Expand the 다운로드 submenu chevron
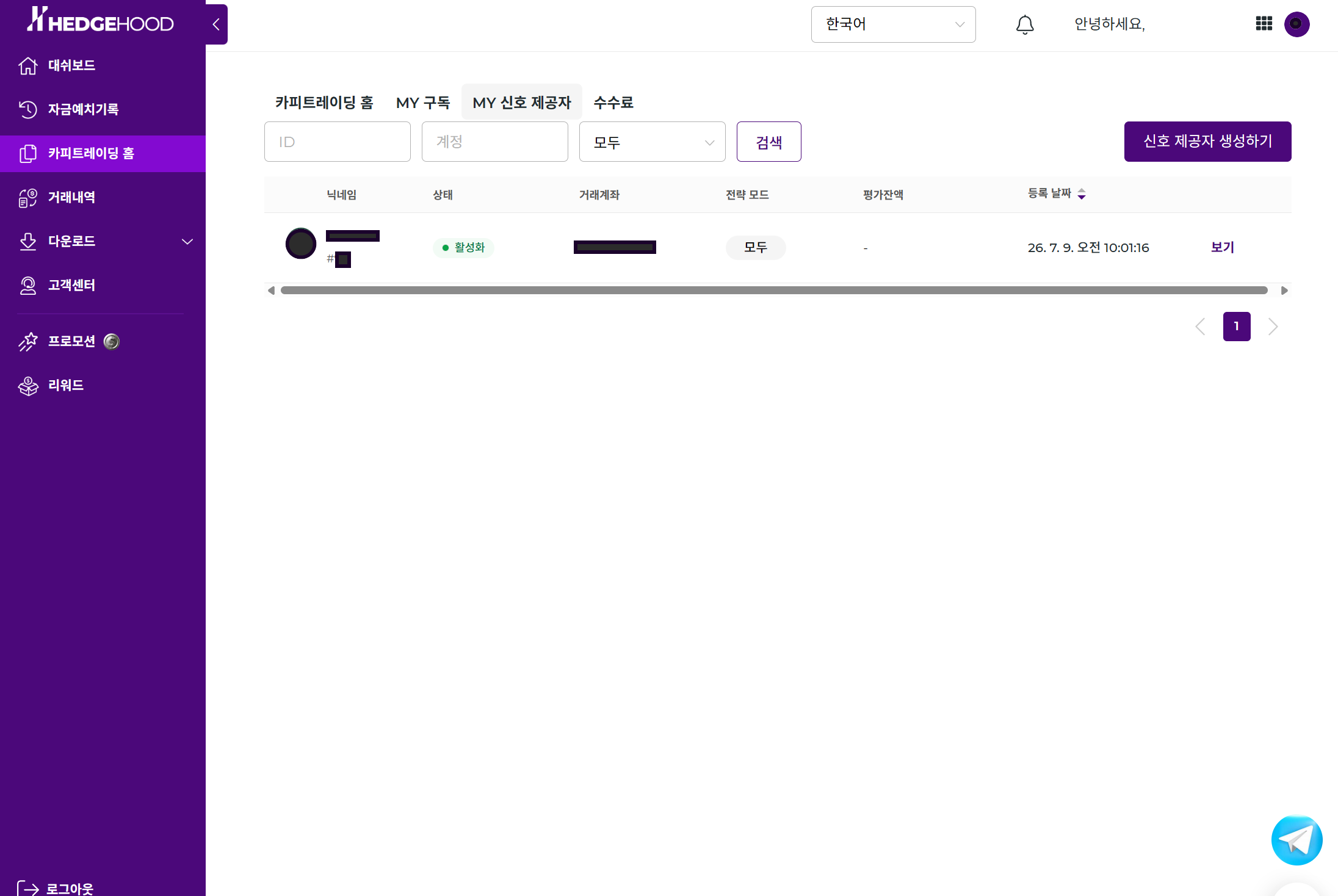Screen dimensions: 1338x896 [187, 242]
